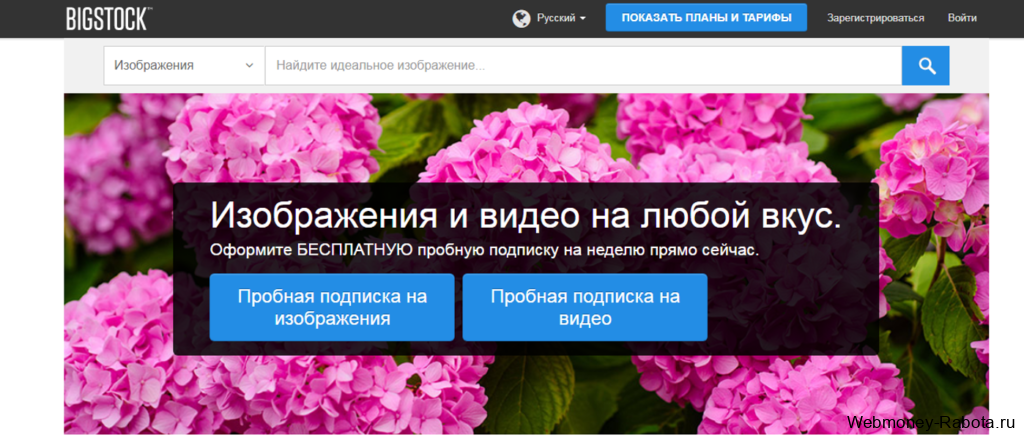Click the Bigstock logo

[109, 18]
